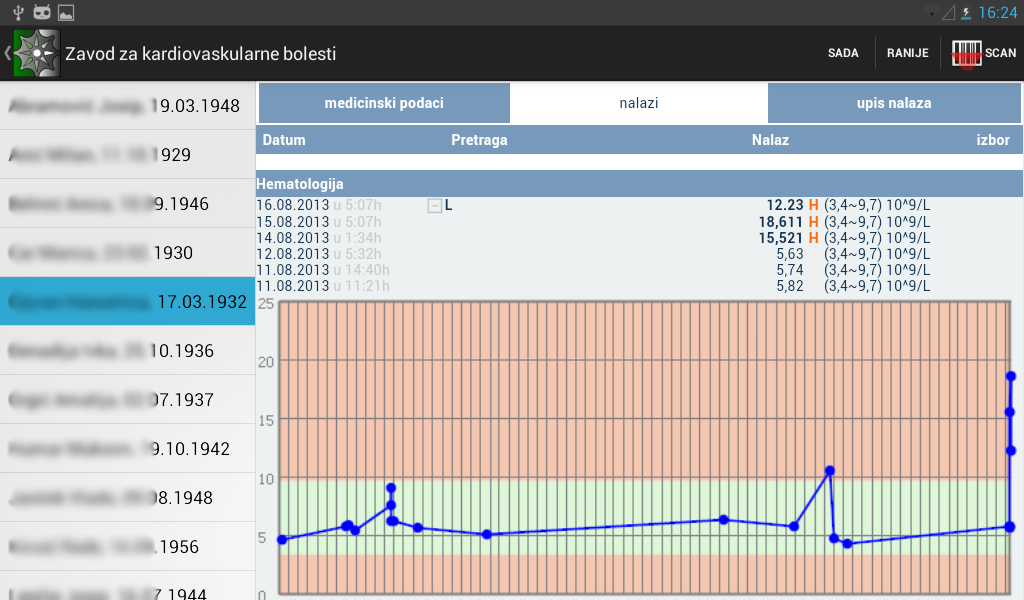Screen dimensions: 1024x600
Task: Tap the back chevron beside app logo
Action: (x=7, y=53)
